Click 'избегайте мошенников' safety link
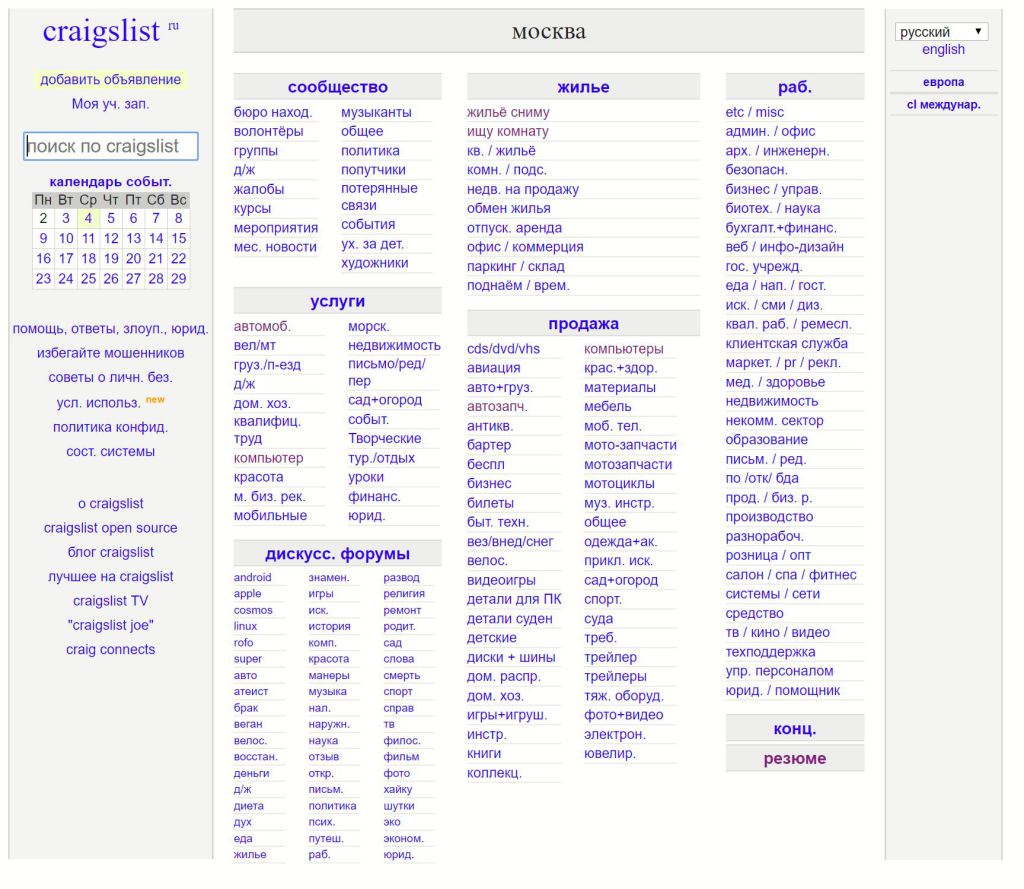The image size is (1024, 889). tap(110, 353)
